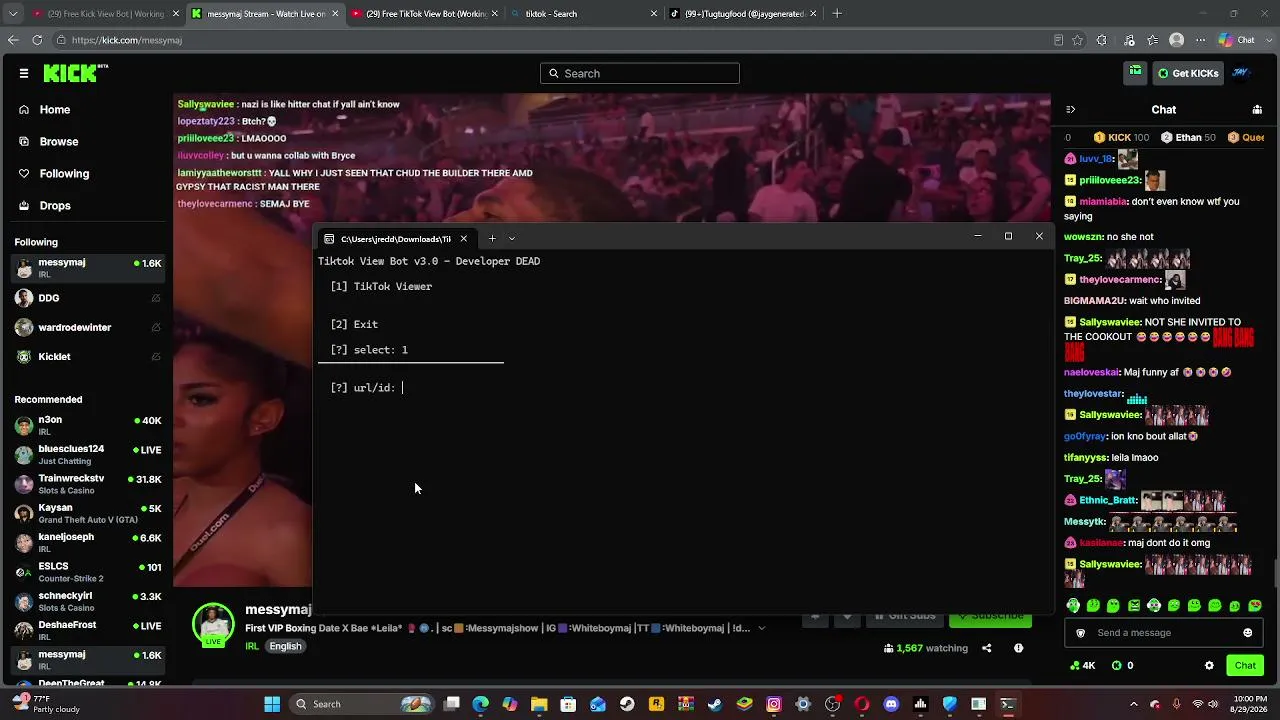1280x720 pixels.
Task: Click the messymaj streamer avatar below video
Action: (x=213, y=625)
